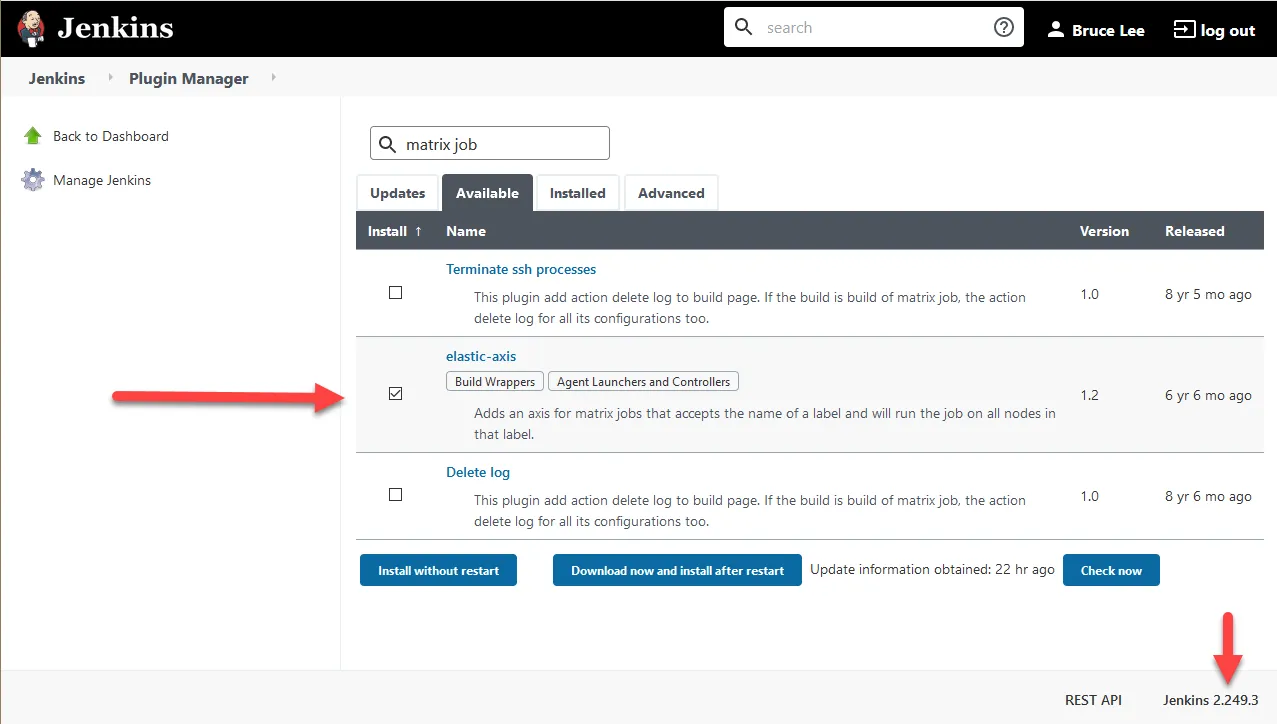Click the Check now button
The width and height of the screenshot is (1277, 724).
pyautogui.click(x=1111, y=570)
